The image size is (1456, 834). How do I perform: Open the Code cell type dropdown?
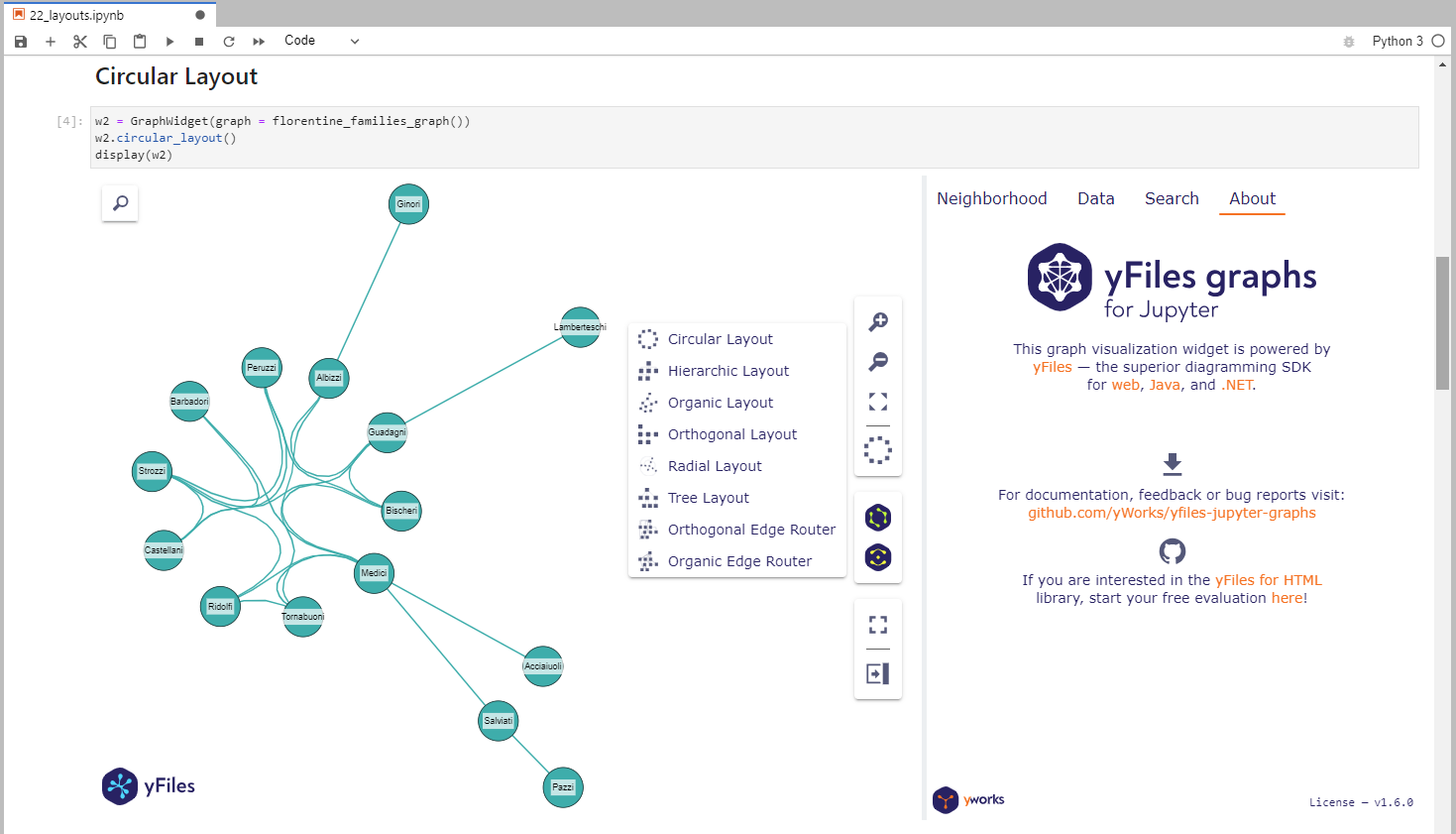point(320,41)
